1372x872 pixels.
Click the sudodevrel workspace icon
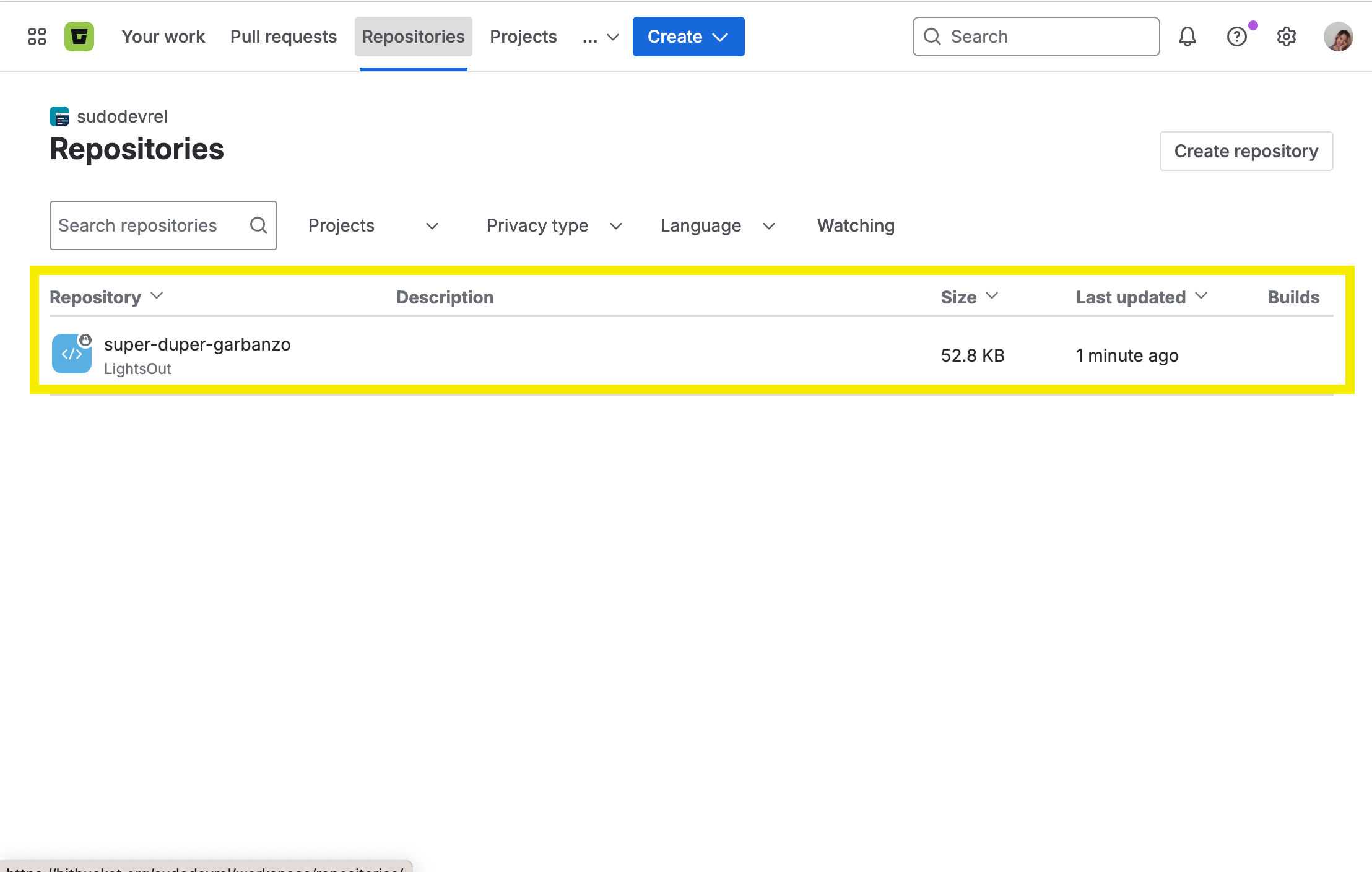pos(59,116)
